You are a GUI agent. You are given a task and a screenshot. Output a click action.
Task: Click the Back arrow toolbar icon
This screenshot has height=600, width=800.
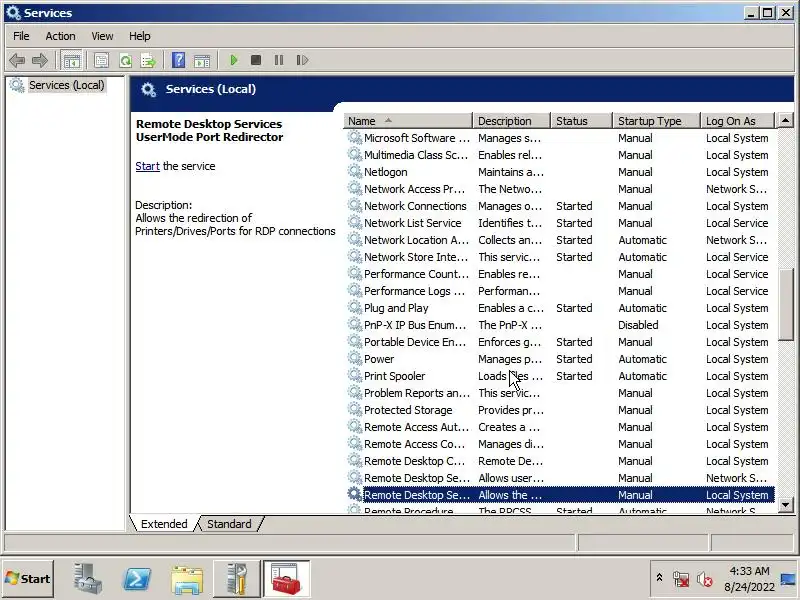coord(17,60)
